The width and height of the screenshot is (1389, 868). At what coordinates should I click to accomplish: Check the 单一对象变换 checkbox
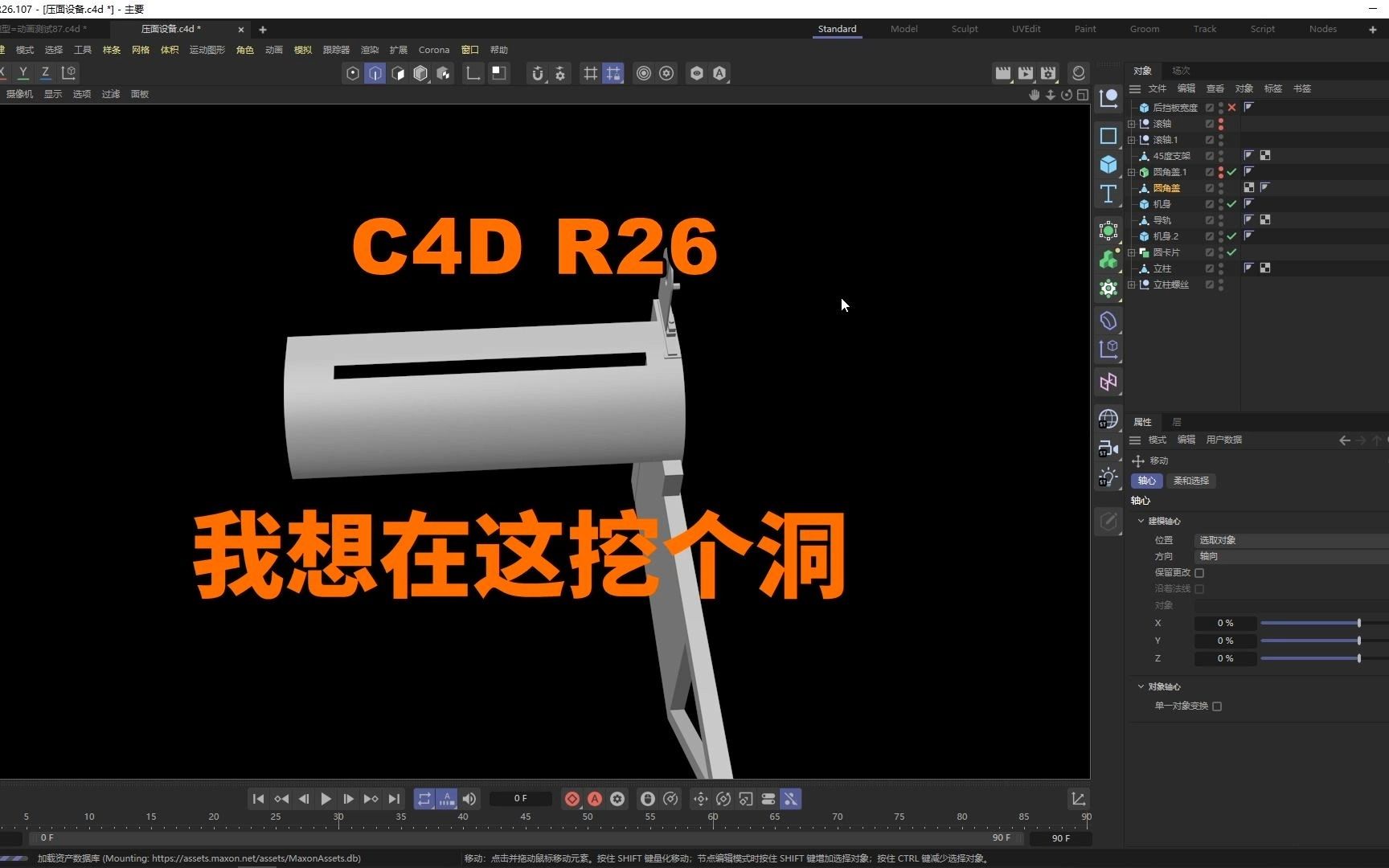pos(1218,706)
